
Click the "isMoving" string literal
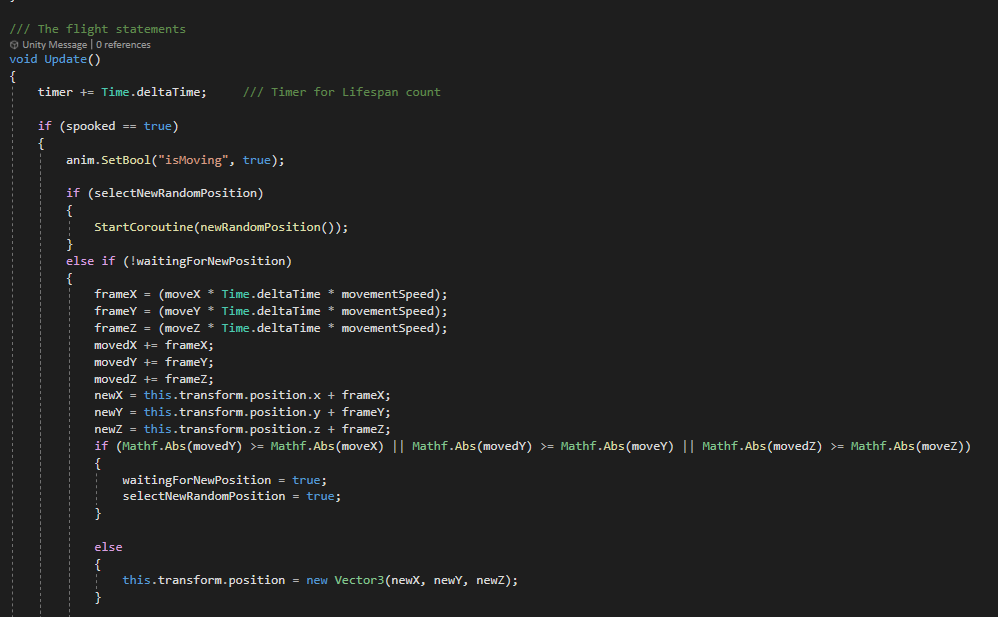point(193,160)
